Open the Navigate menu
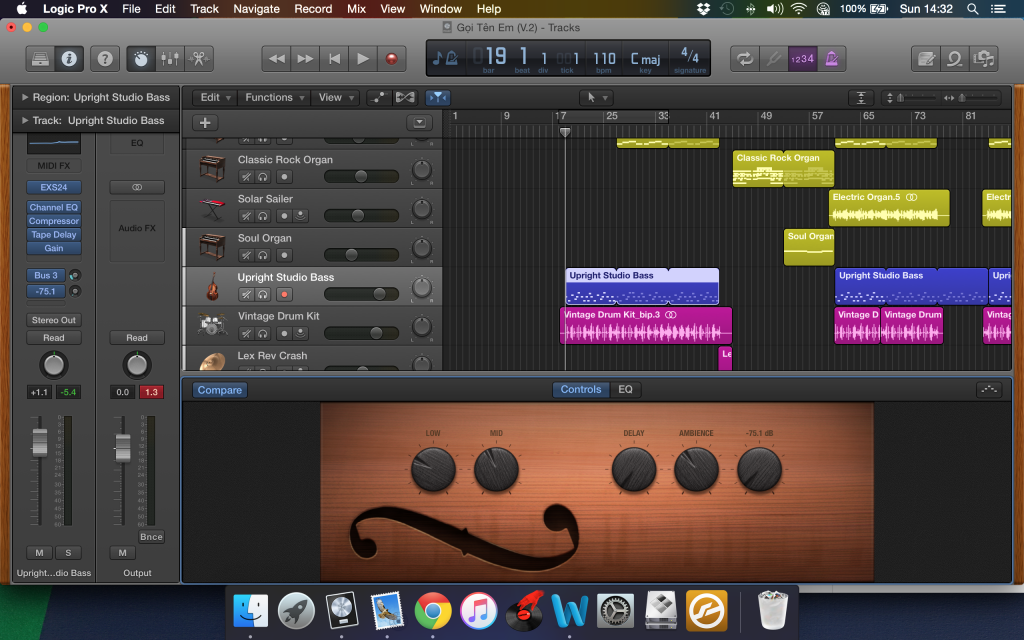 coord(257,8)
